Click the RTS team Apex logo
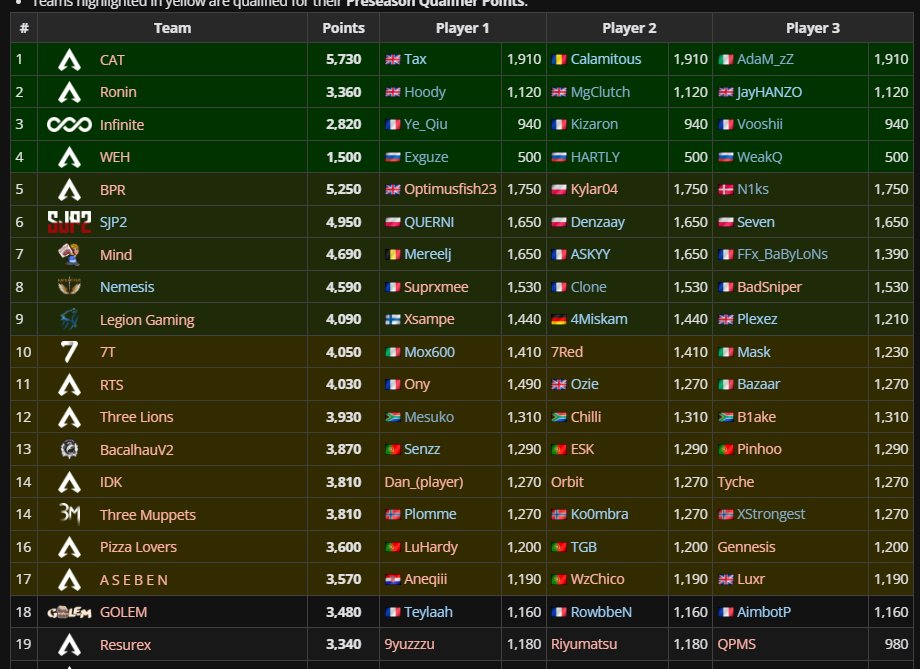920x669 pixels. [69, 385]
